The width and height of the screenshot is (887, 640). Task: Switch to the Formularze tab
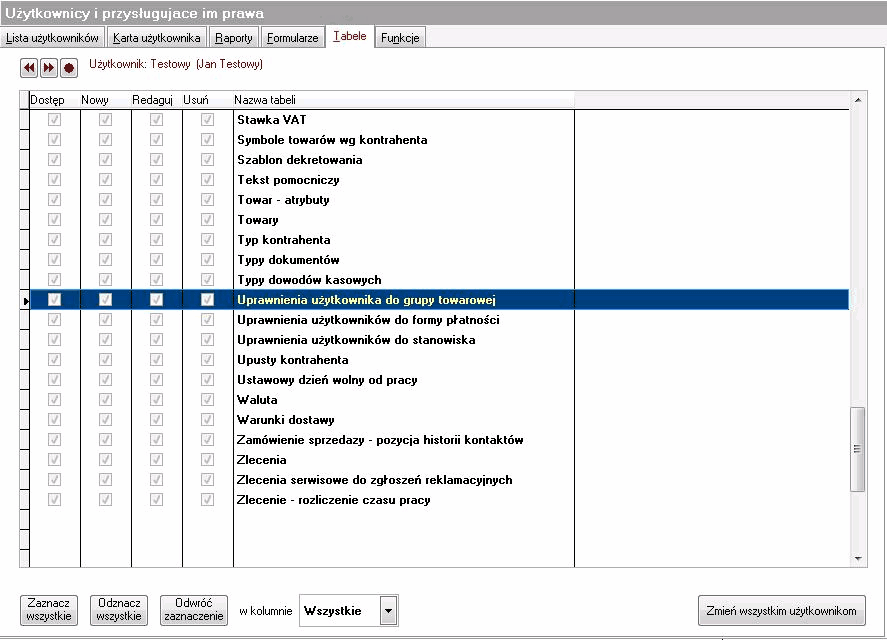(x=292, y=38)
